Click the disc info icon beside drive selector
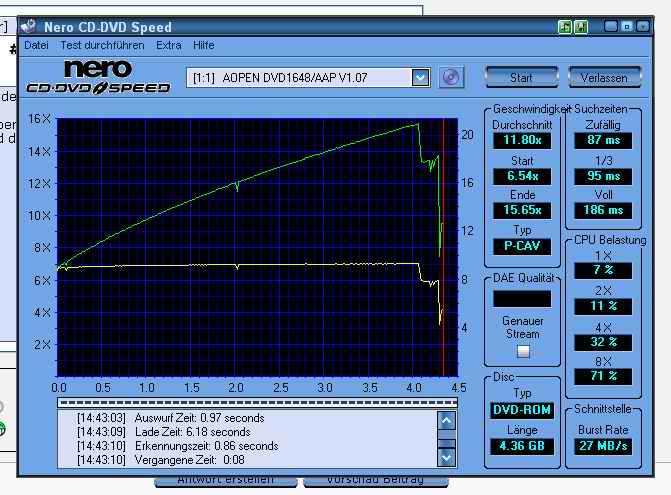 pyautogui.click(x=451, y=77)
